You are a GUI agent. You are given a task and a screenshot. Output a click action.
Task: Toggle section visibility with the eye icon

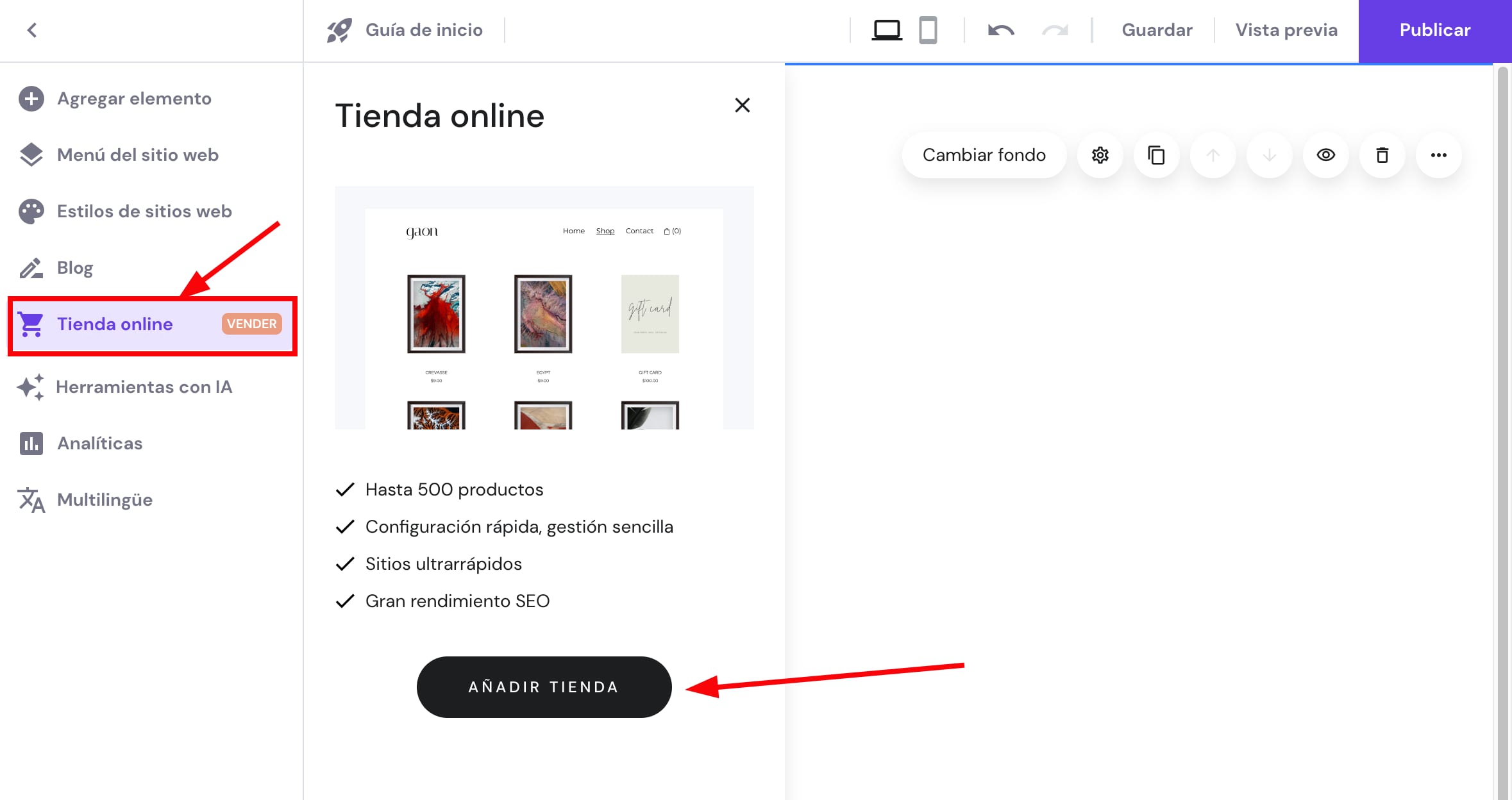point(1325,154)
